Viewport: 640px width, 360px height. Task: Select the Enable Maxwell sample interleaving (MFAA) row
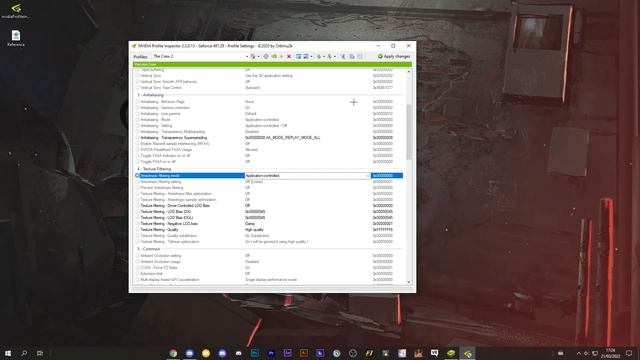click(269, 144)
